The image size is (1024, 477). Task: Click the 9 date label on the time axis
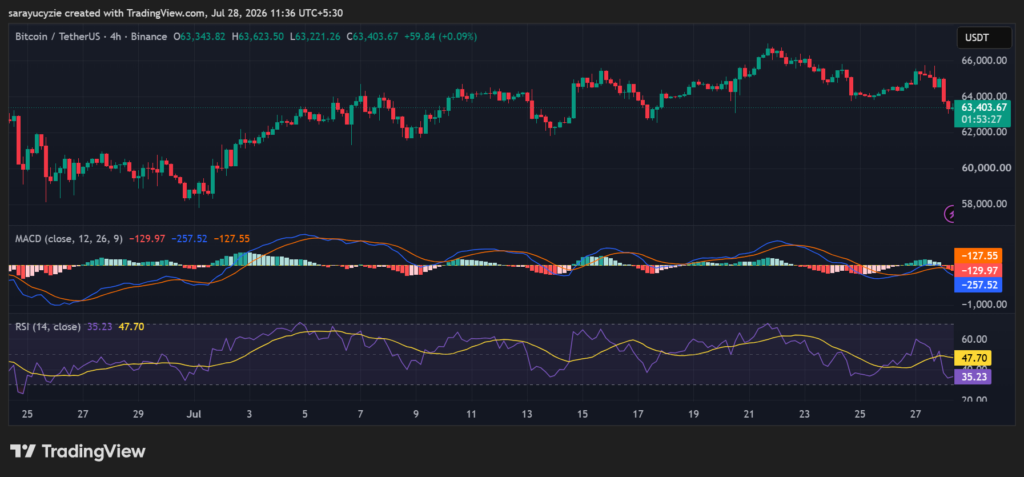(x=416, y=414)
